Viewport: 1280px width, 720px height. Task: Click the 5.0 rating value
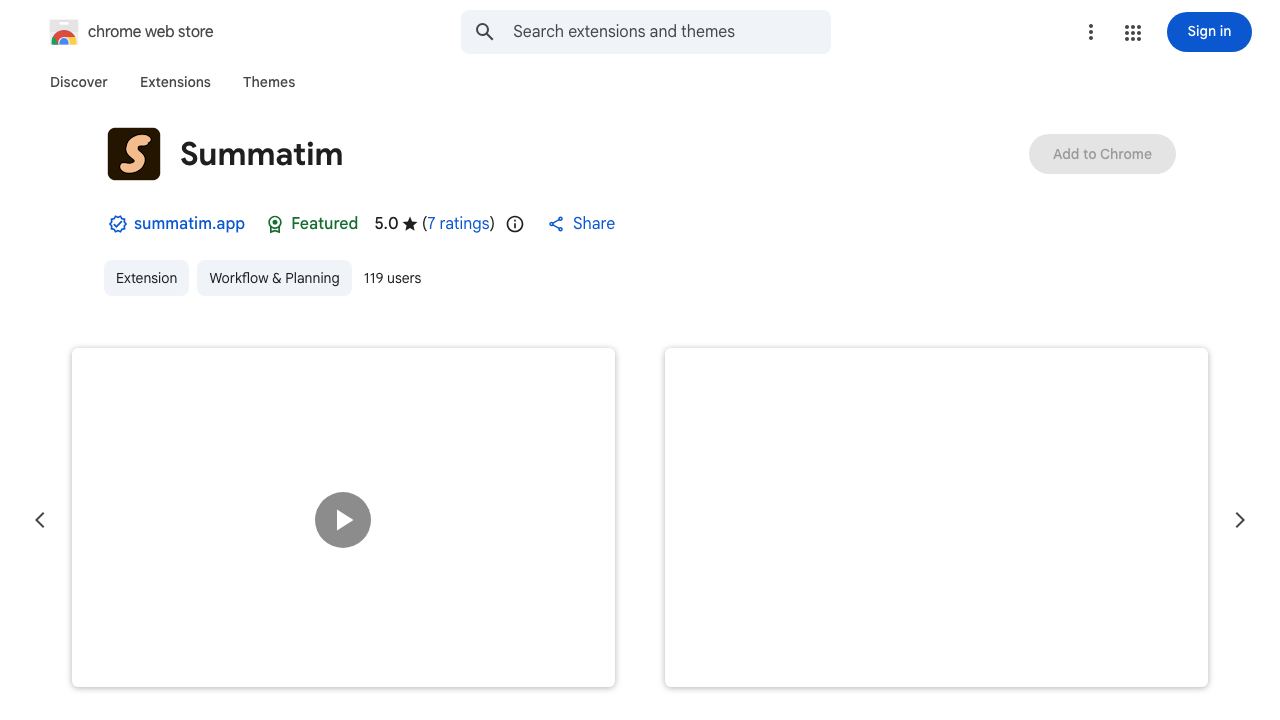pyautogui.click(x=386, y=224)
